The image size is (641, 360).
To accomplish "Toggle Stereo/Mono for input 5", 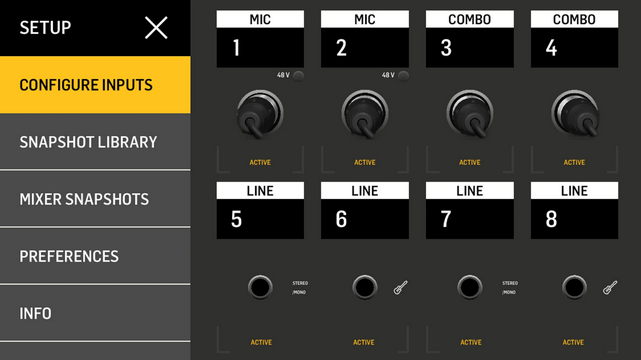I will pos(300,288).
